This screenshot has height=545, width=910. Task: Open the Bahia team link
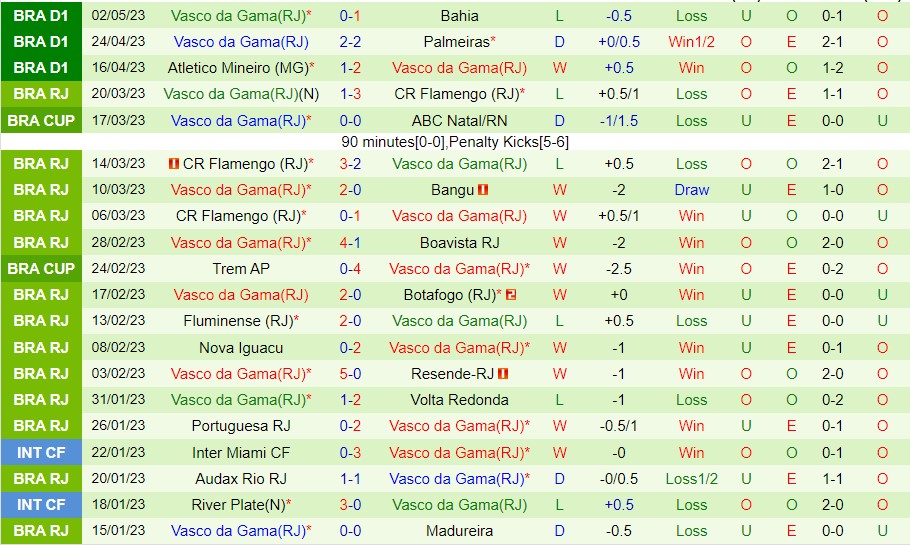(459, 16)
